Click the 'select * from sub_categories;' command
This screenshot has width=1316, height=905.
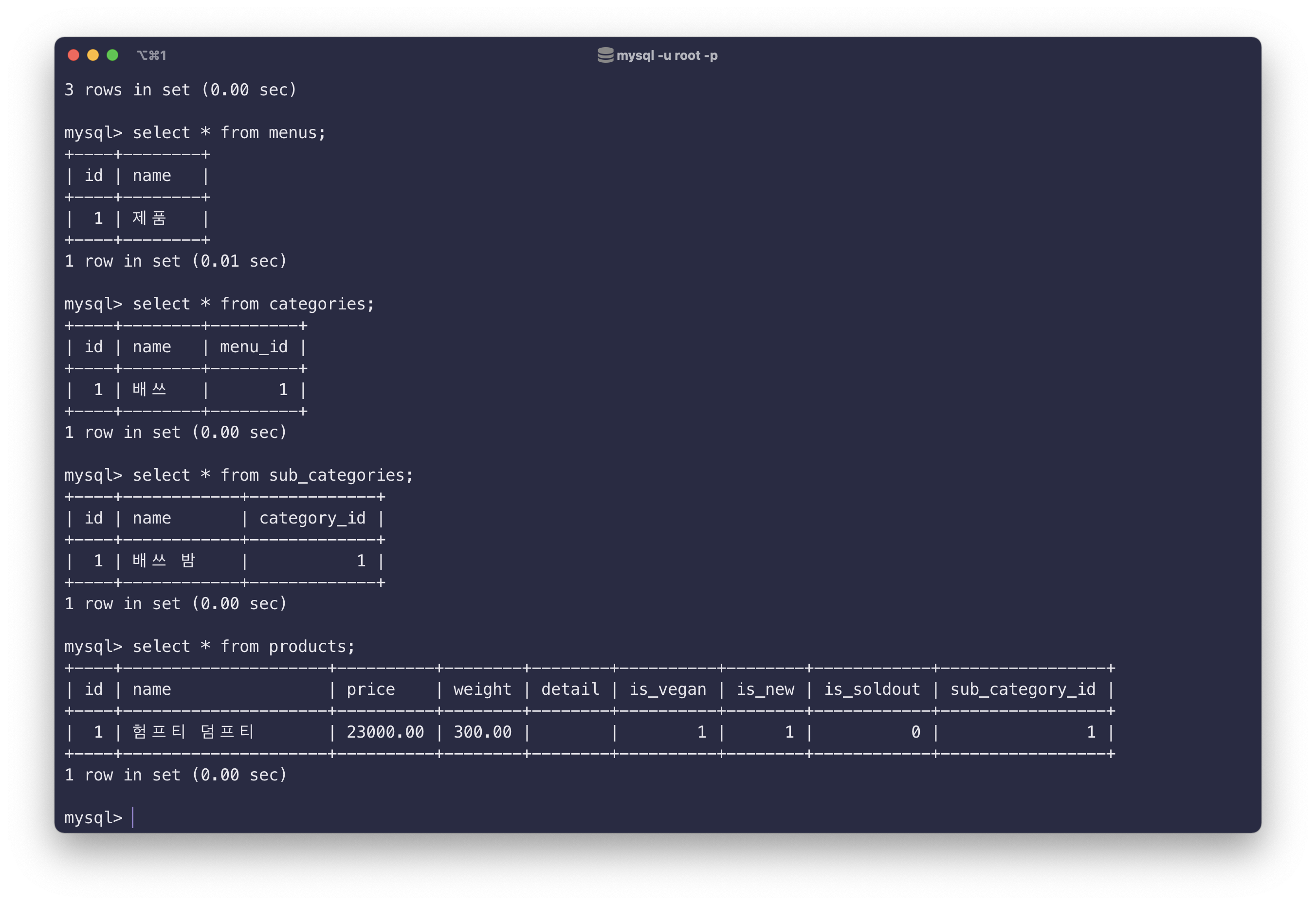tap(273, 475)
